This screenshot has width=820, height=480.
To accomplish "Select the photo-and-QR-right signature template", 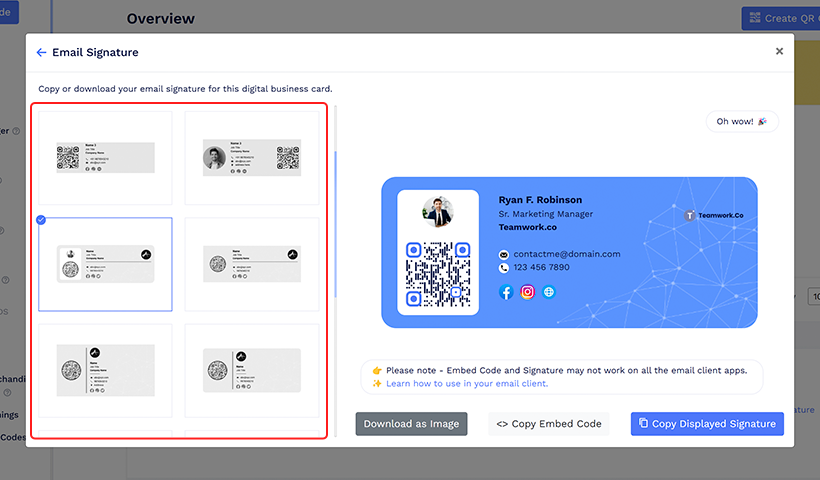I will (252, 157).
